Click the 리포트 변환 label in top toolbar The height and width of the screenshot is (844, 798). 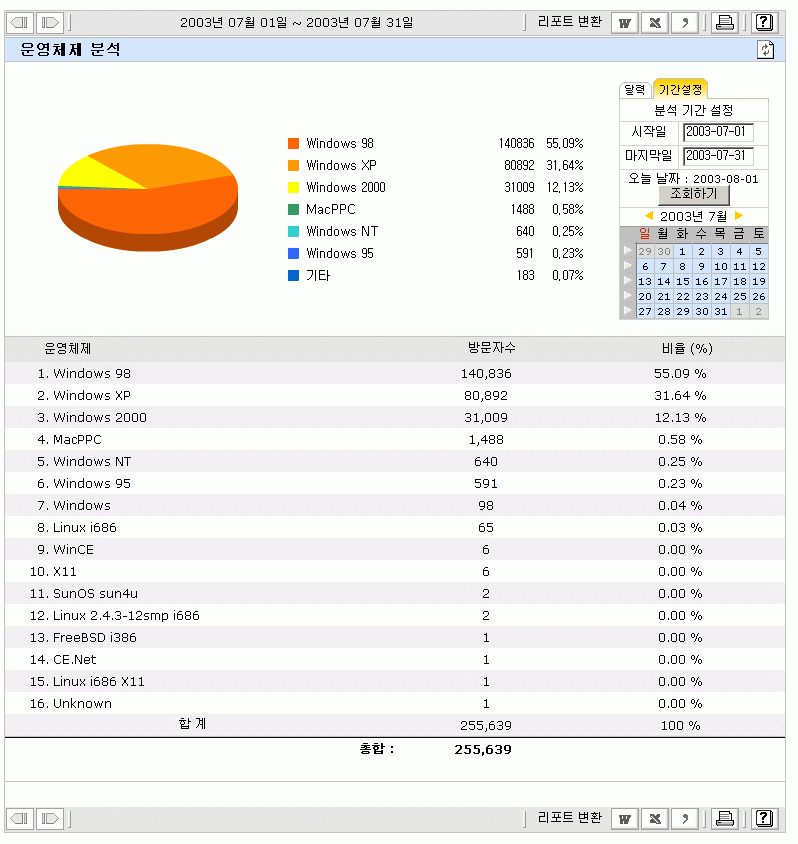pyautogui.click(x=570, y=22)
